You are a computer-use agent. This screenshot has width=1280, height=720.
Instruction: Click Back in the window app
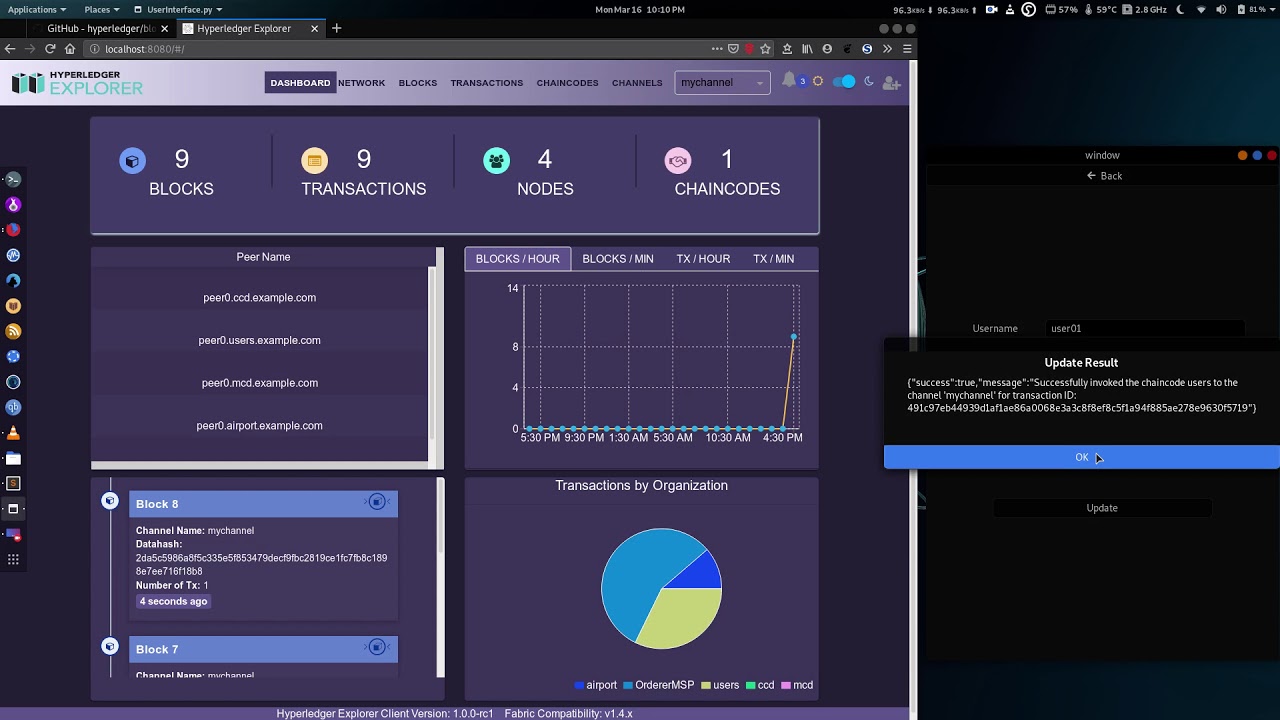point(1104,176)
